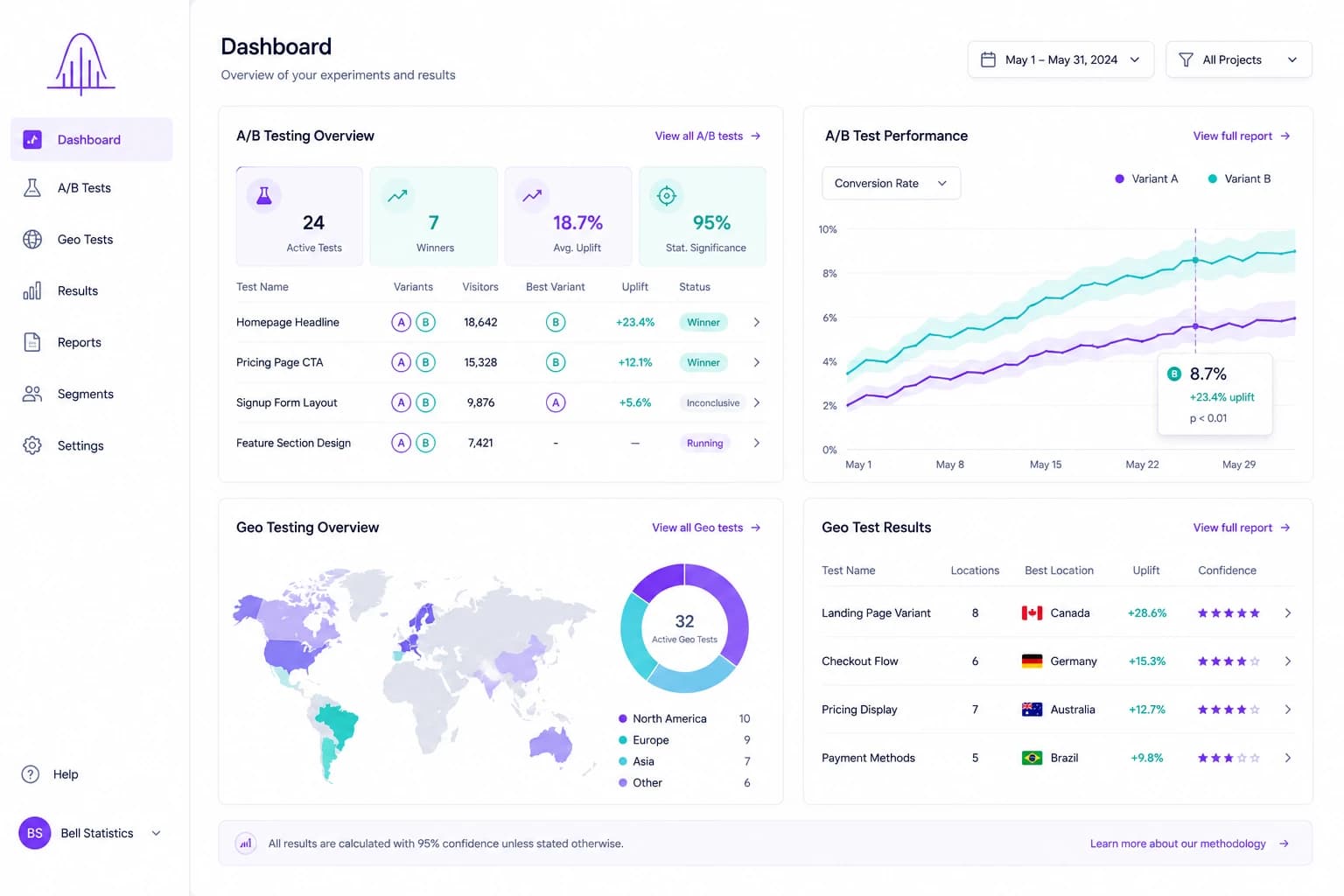
Task: Click View all Geo tests link
Action: tap(706, 528)
